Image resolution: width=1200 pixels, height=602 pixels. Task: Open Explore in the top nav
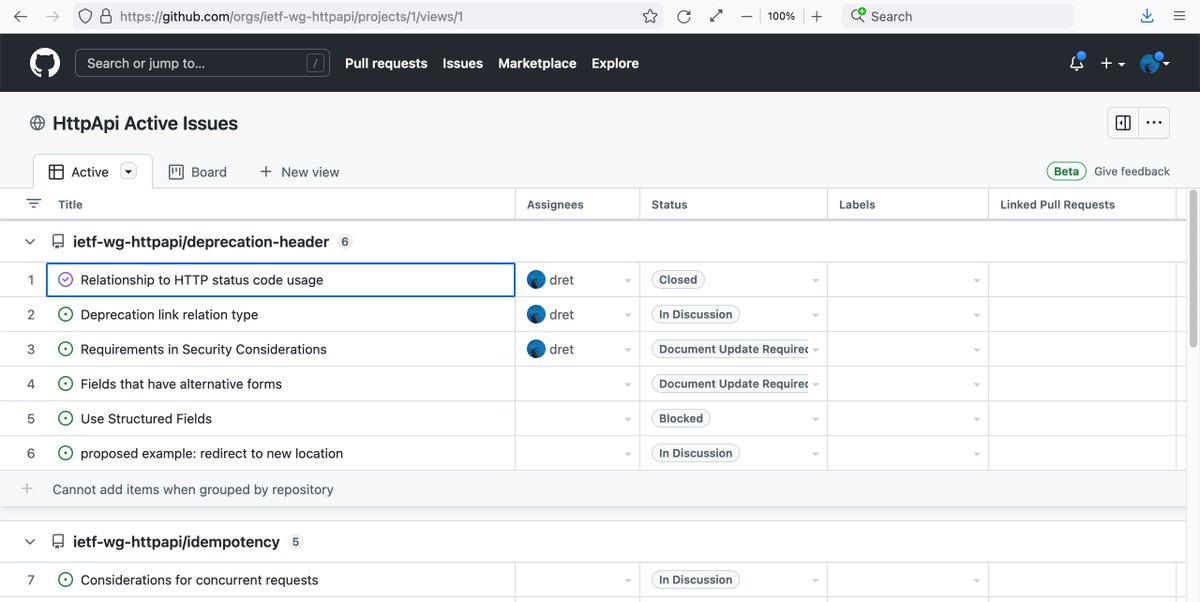pyautogui.click(x=615, y=63)
